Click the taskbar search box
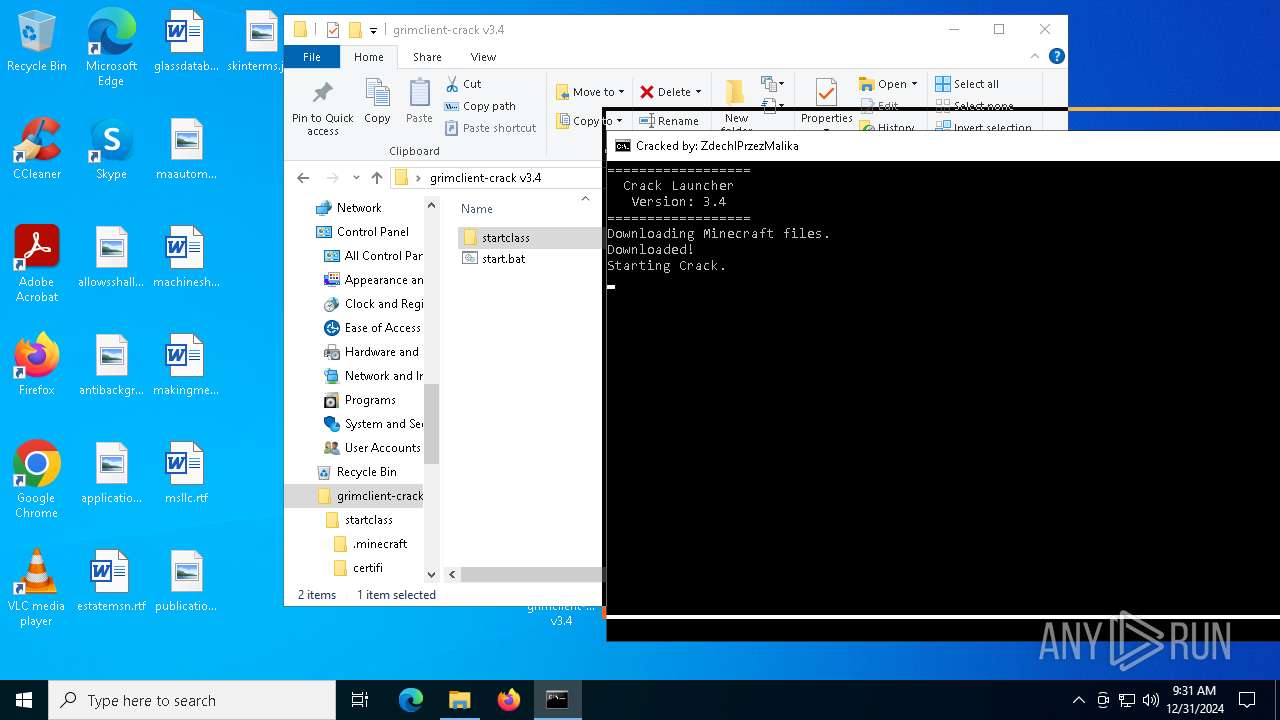The width and height of the screenshot is (1280, 720). click(x=192, y=700)
